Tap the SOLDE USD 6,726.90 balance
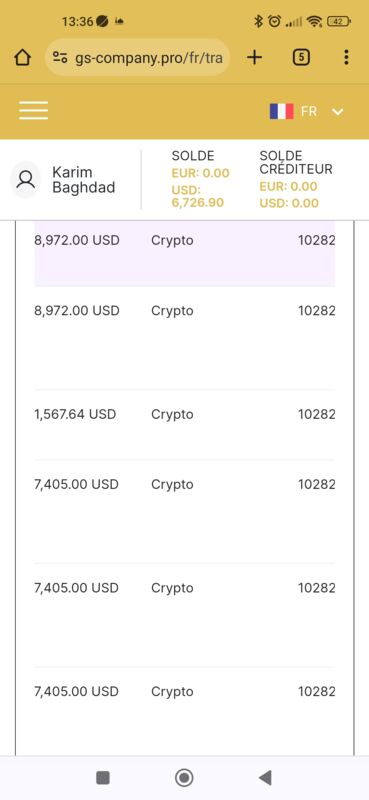Viewport: 369px width, 800px height. [198, 196]
